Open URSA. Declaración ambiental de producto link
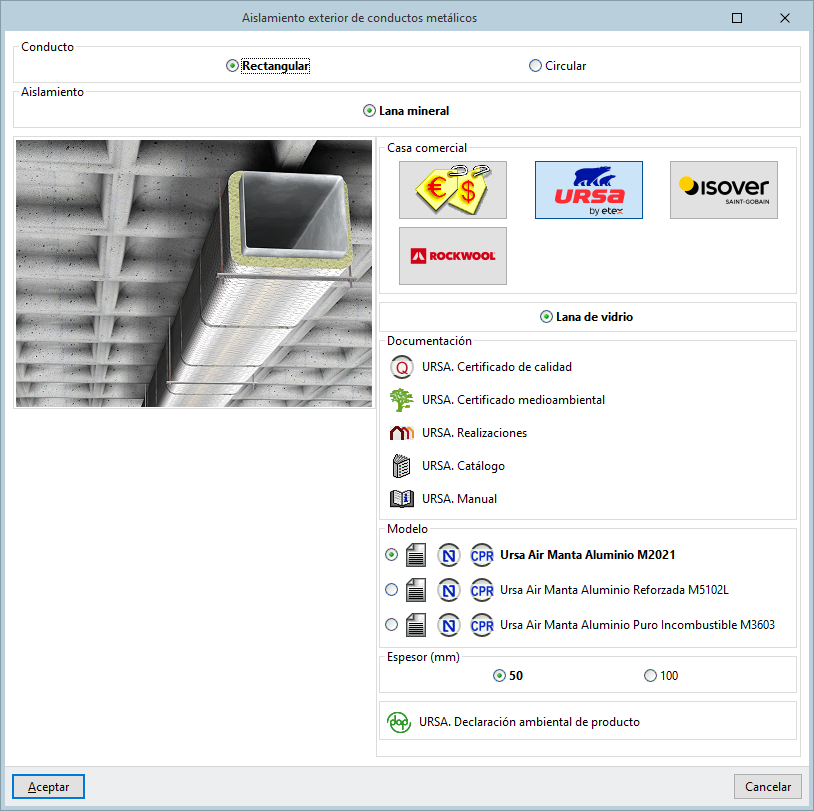Image resolution: width=814 pixels, height=811 pixels. [529, 722]
